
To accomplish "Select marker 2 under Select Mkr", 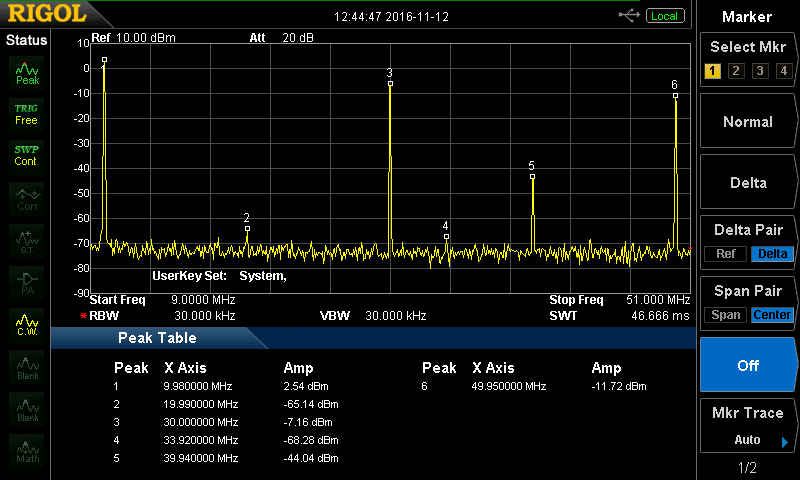I will tap(735, 71).
